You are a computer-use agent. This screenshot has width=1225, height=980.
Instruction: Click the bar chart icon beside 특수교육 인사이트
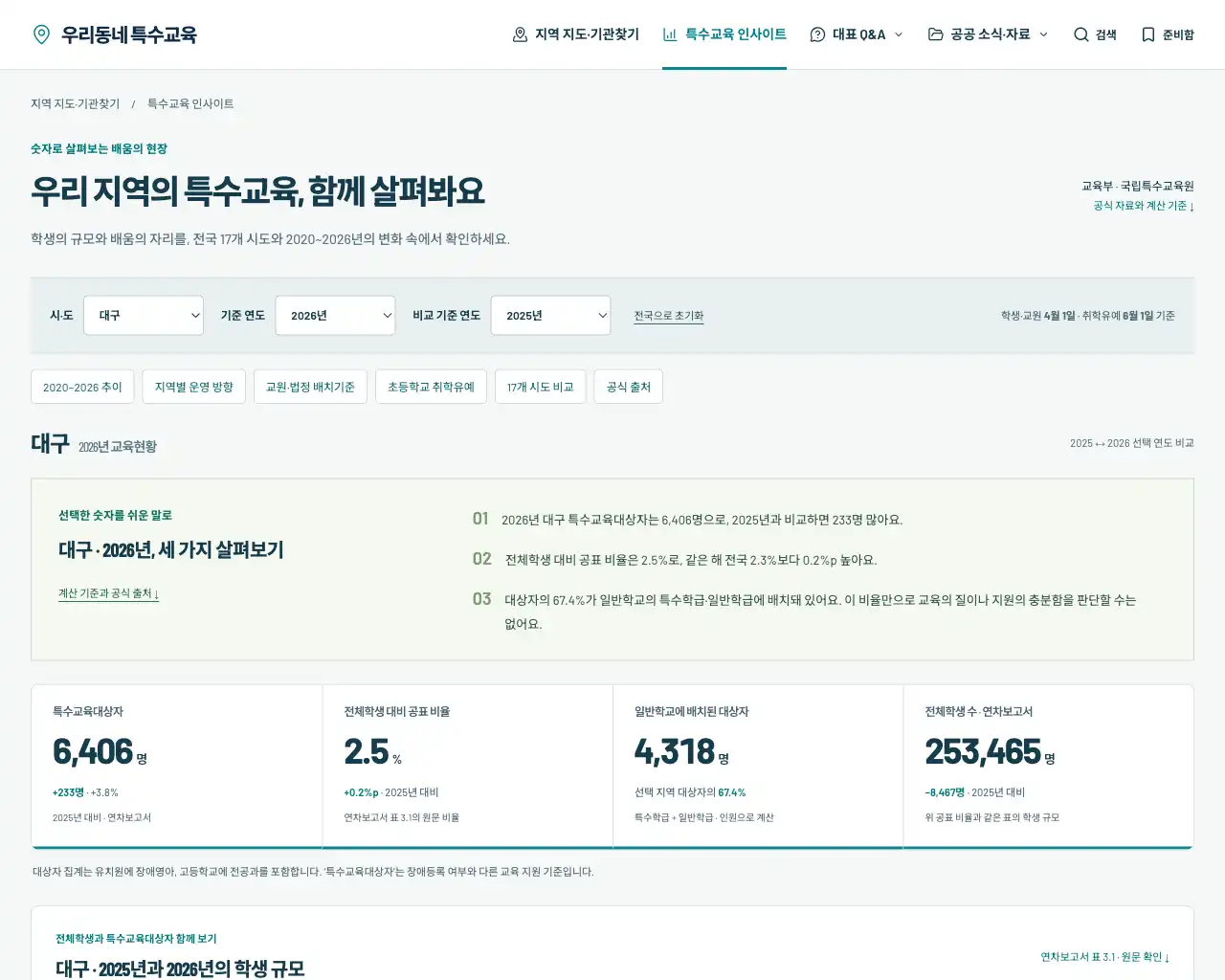(x=670, y=34)
